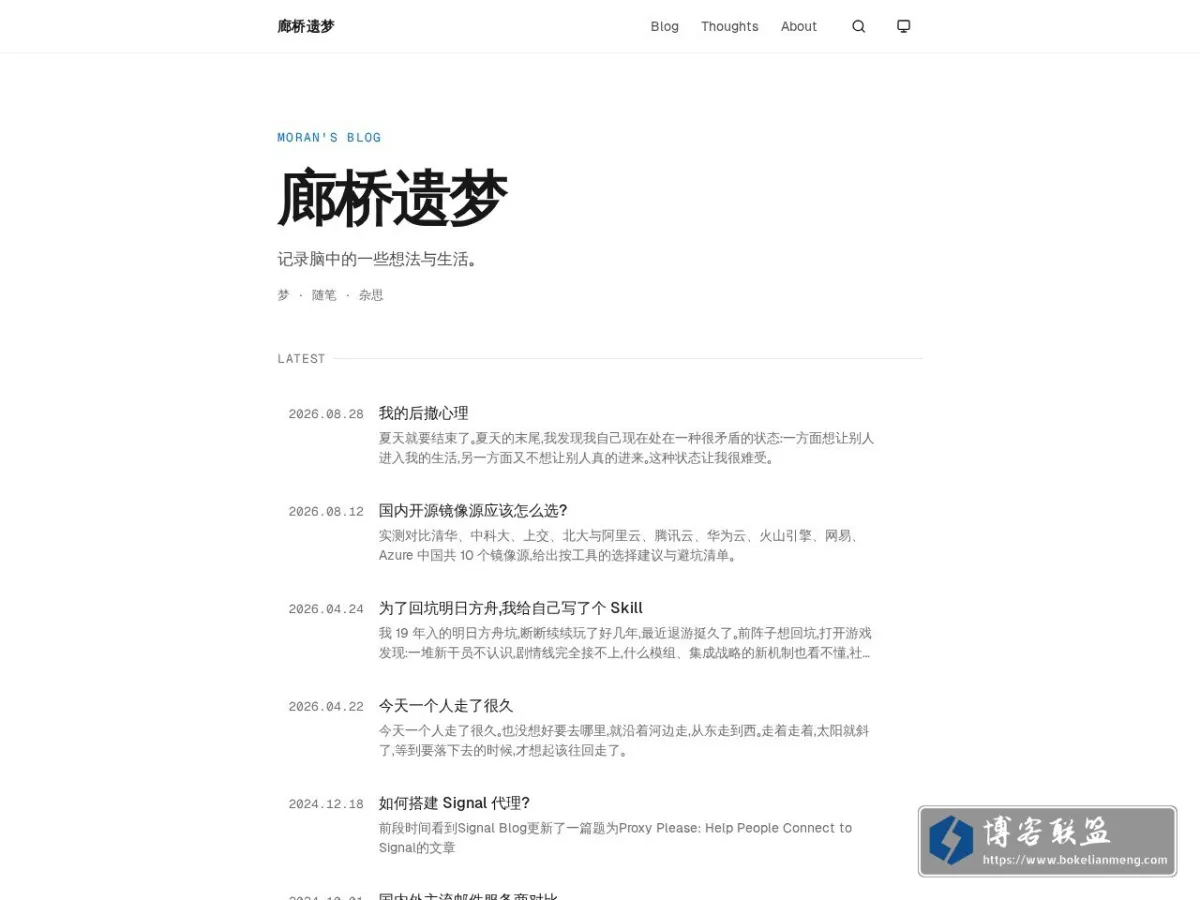Open the post 国内开源镜像源应该怎么选?
The width and height of the screenshot is (1200, 900).
coord(473,510)
